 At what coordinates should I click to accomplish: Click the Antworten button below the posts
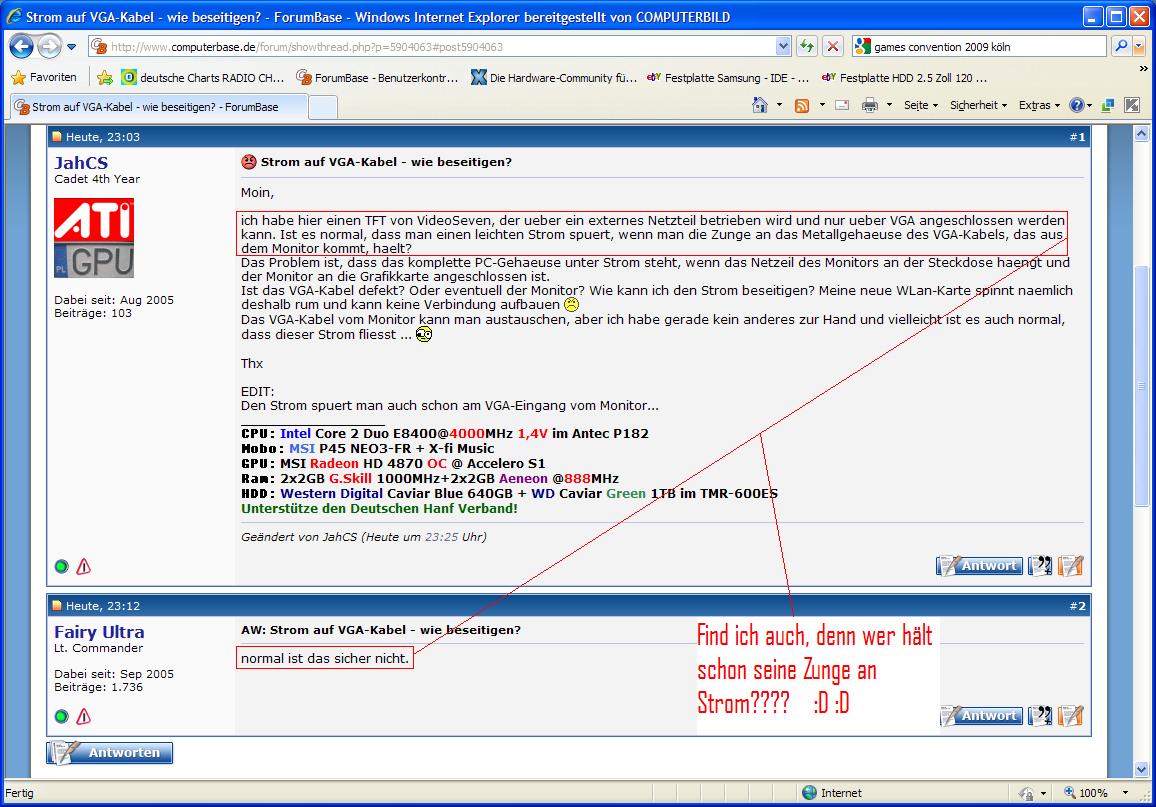point(110,752)
